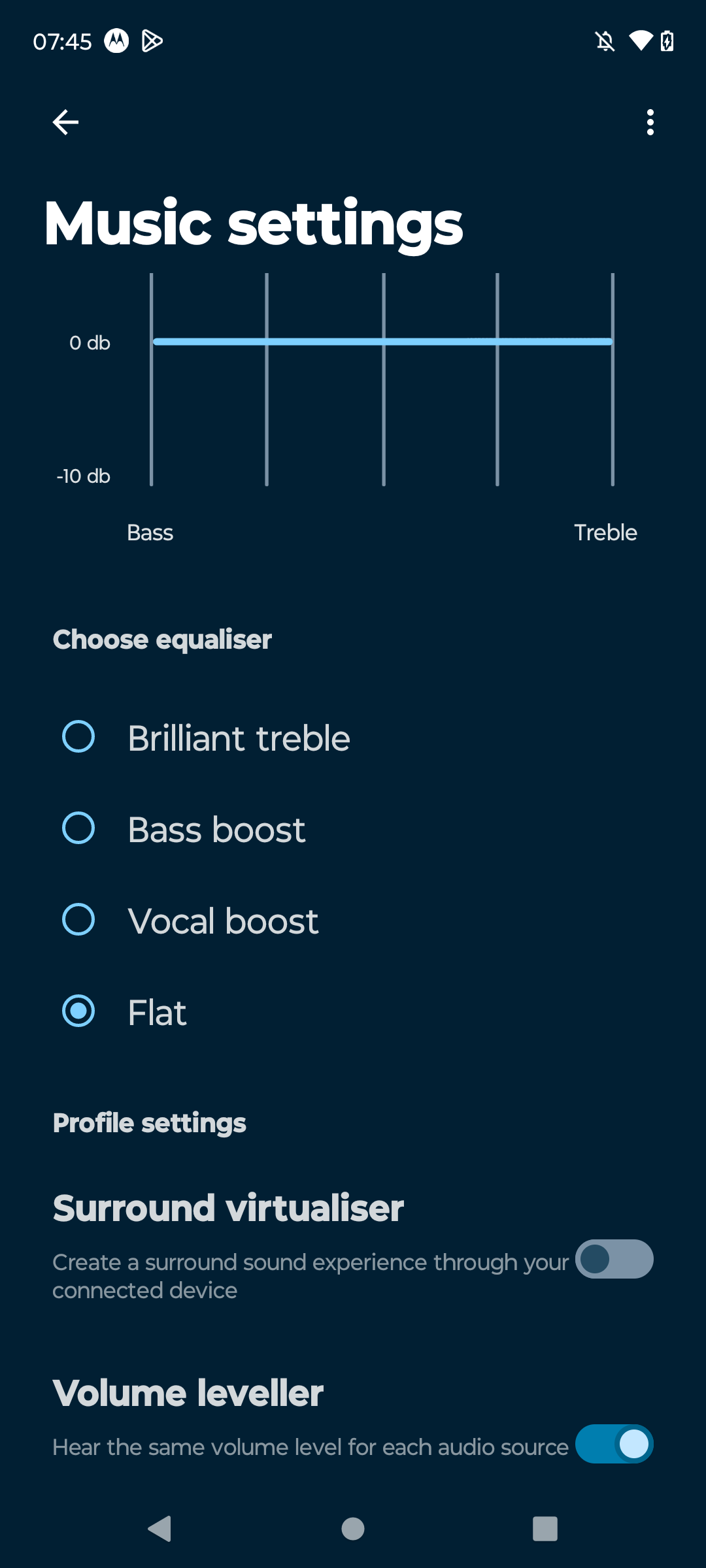Tap the Surround virtualiser description text

[311, 1276]
